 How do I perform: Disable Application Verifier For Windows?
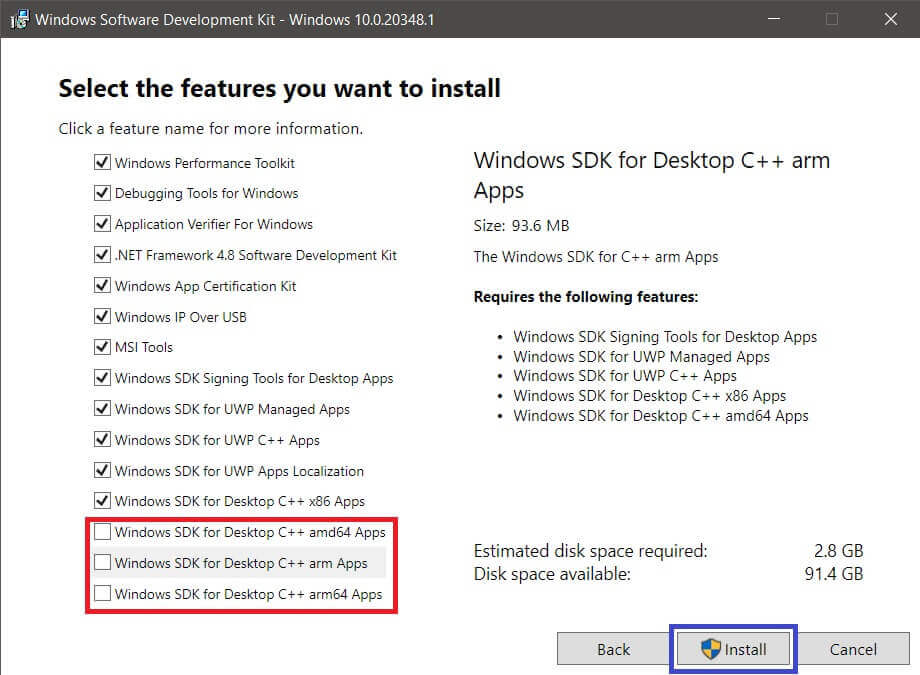pos(102,224)
